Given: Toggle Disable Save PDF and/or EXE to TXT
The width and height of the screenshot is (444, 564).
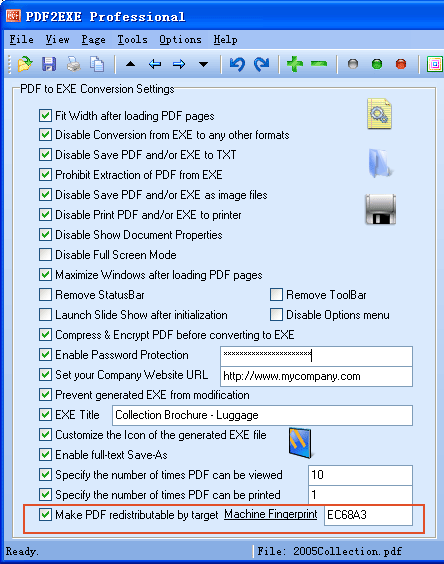Looking at the screenshot, I should tap(45, 155).
